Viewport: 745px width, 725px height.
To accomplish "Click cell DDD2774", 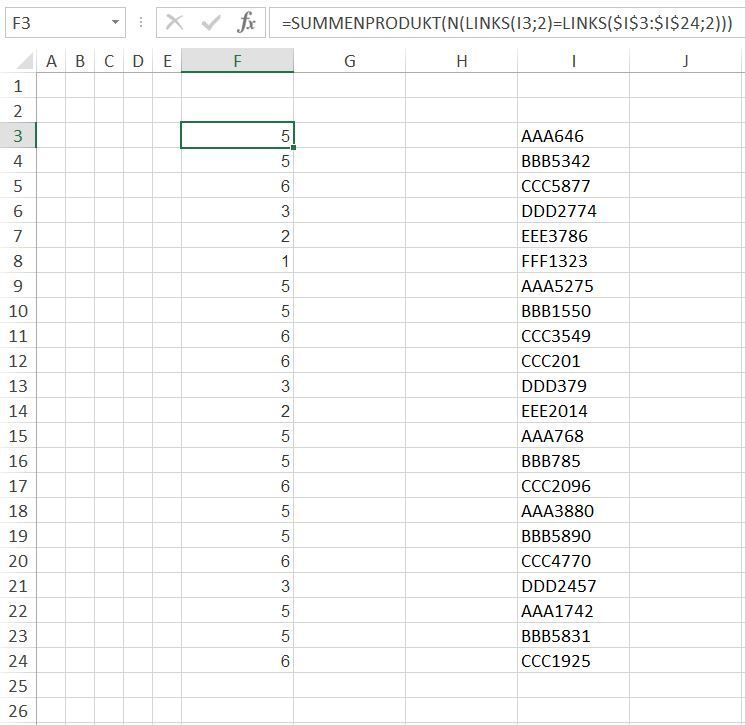I will (573, 211).
